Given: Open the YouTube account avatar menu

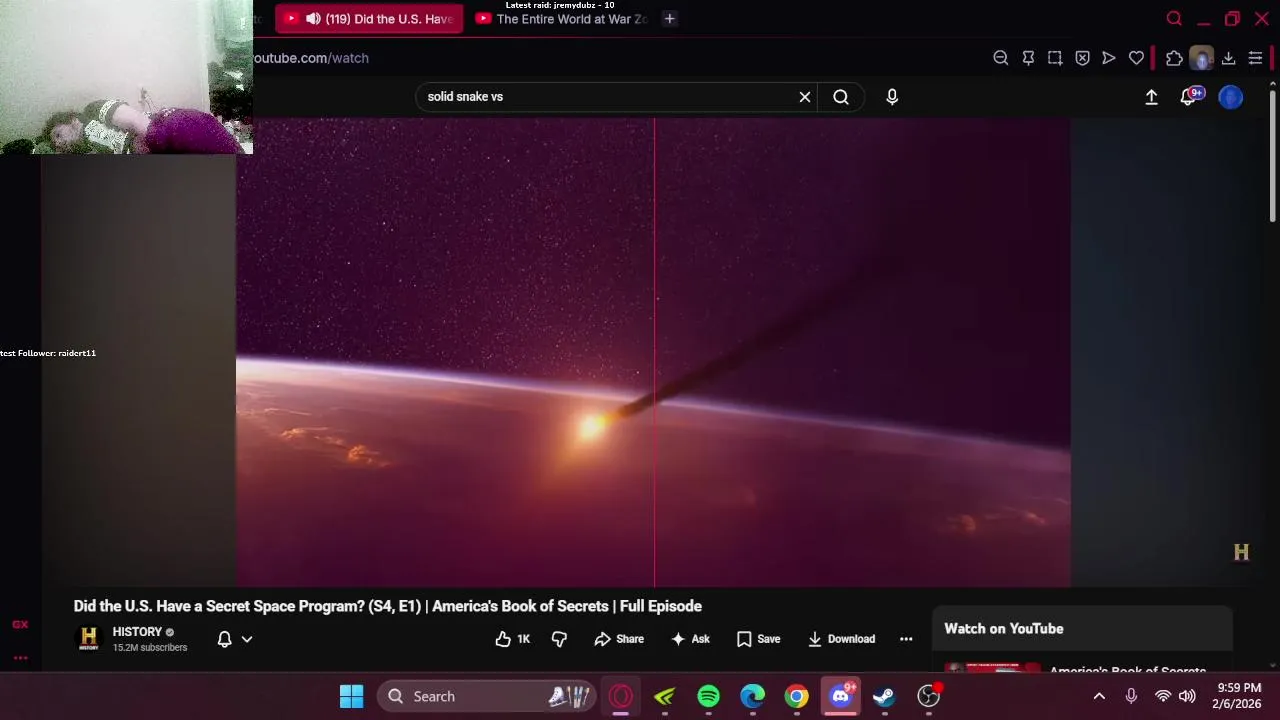Looking at the screenshot, I should click(x=1231, y=97).
